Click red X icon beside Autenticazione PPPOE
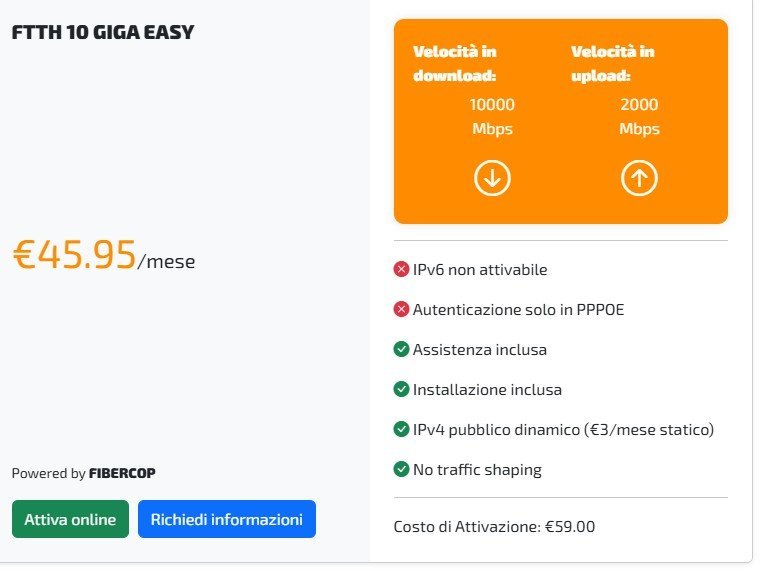 pyautogui.click(x=402, y=310)
